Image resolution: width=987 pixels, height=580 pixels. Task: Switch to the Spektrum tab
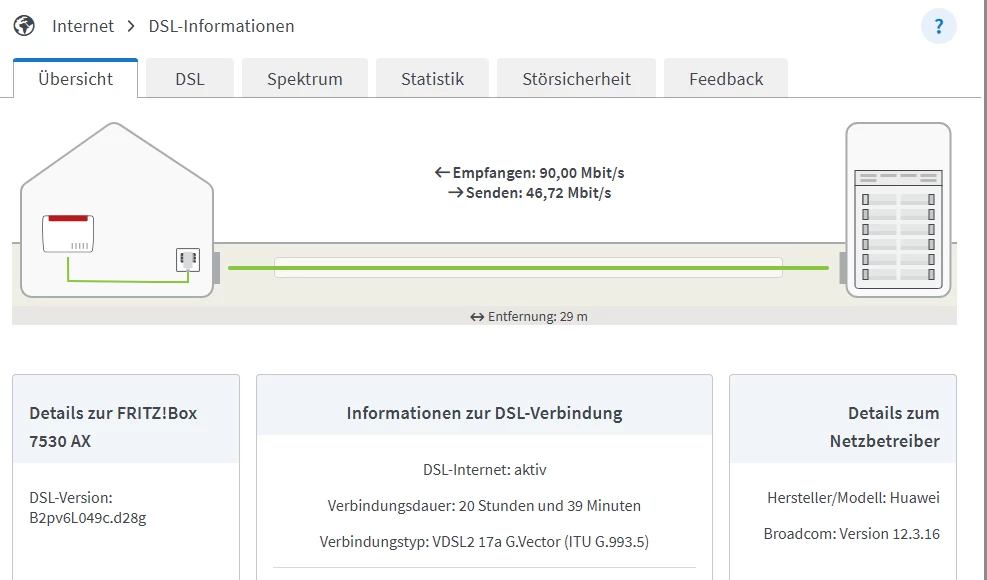point(304,79)
